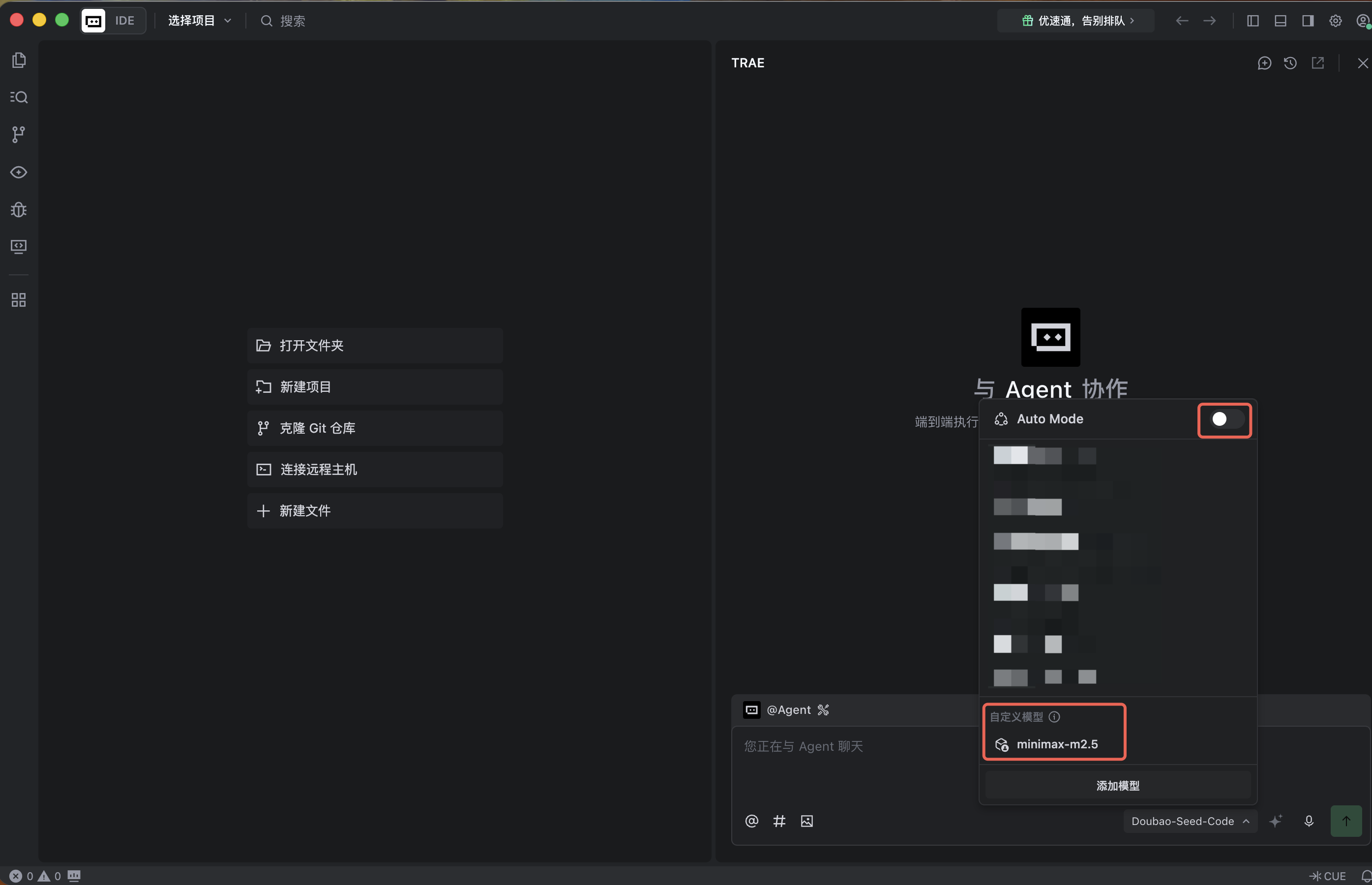
Task: Click 新建项目 to create a project
Action: tap(375, 387)
